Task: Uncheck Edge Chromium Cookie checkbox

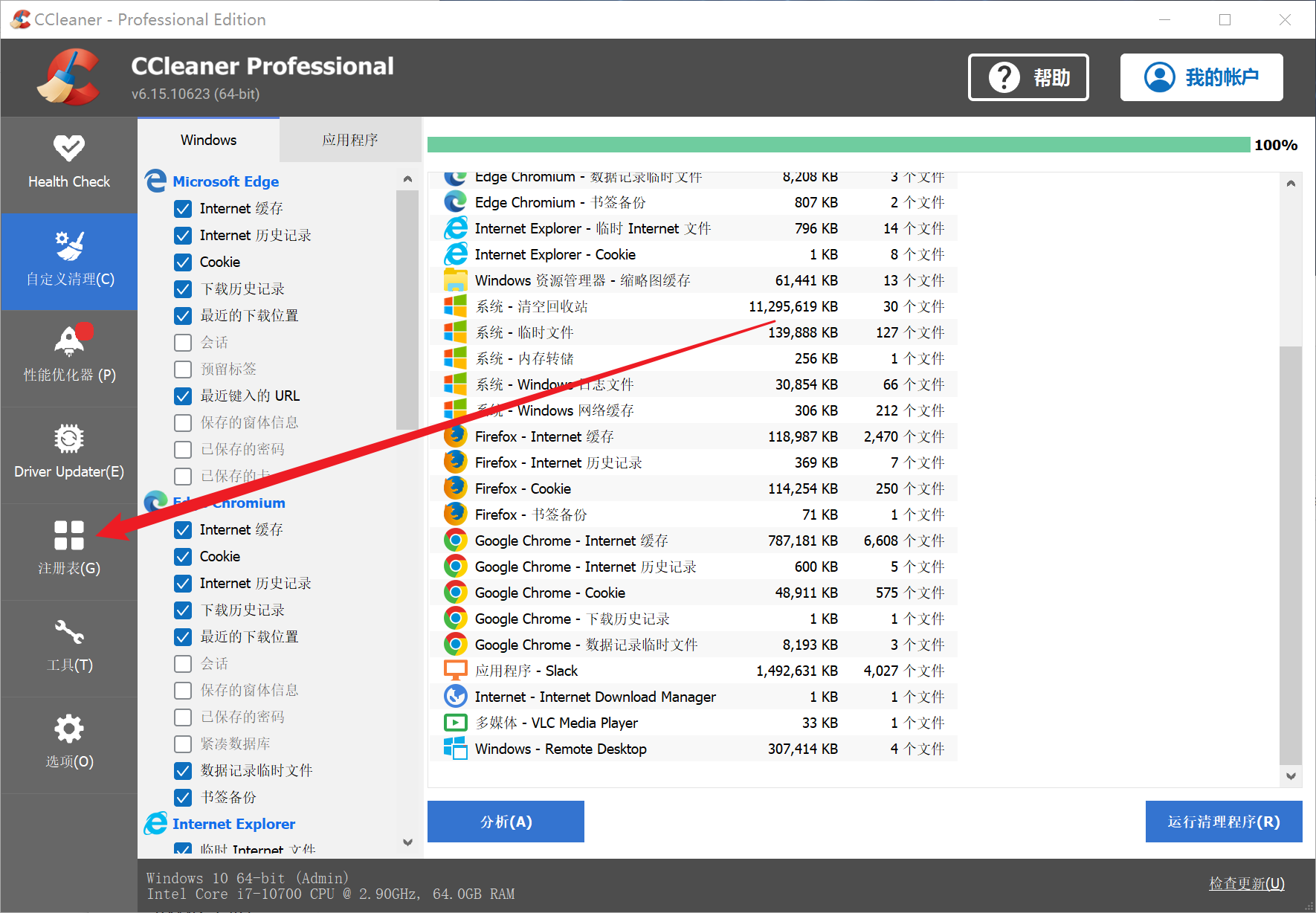Action: [183, 557]
